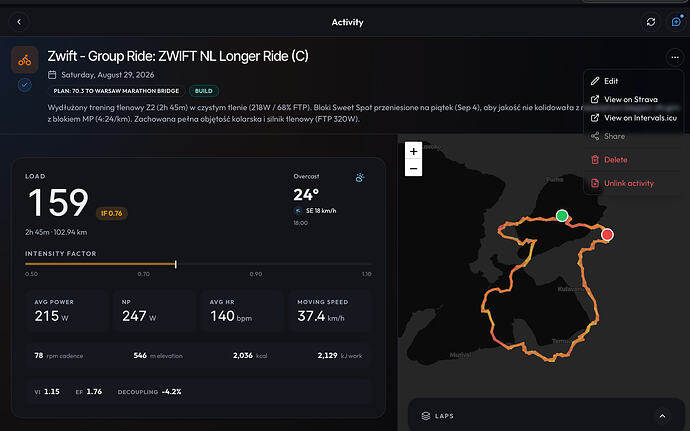Viewport: 690px width, 431px height.
Task: Choose Share from the menu
Action: (x=633, y=136)
